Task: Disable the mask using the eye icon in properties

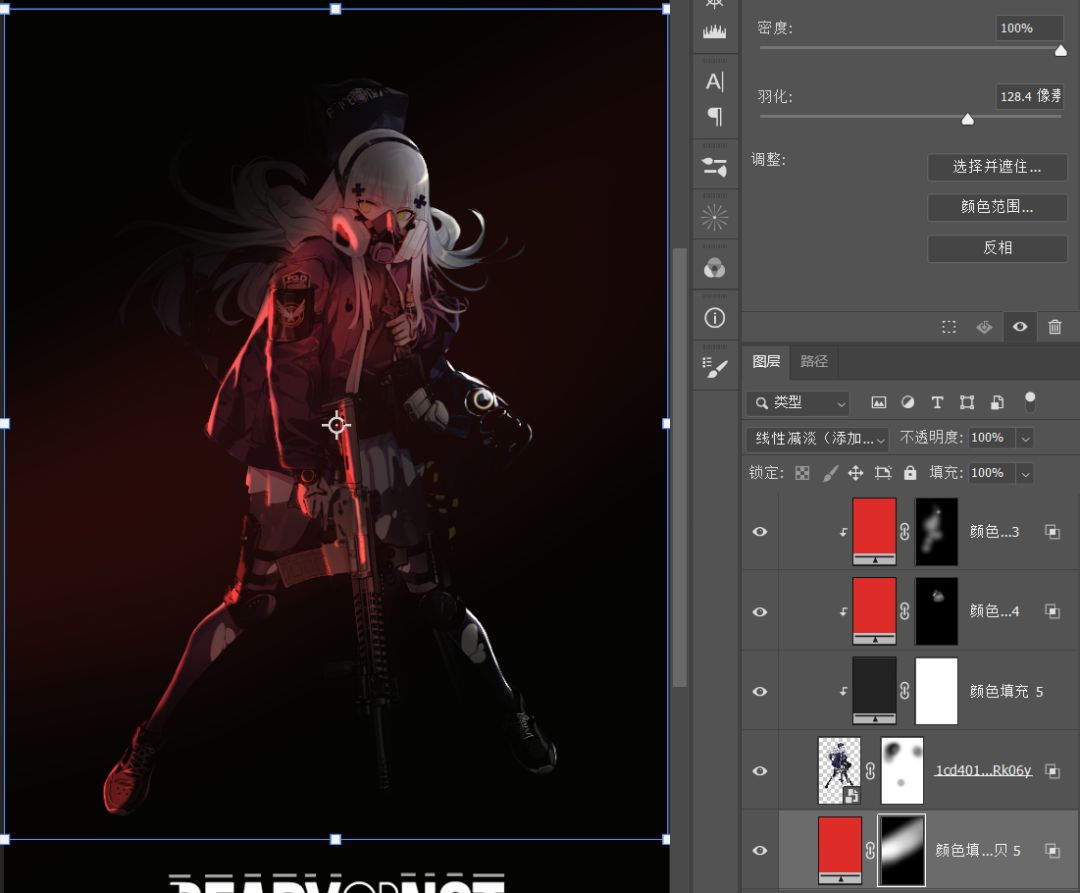Action: click(1019, 327)
